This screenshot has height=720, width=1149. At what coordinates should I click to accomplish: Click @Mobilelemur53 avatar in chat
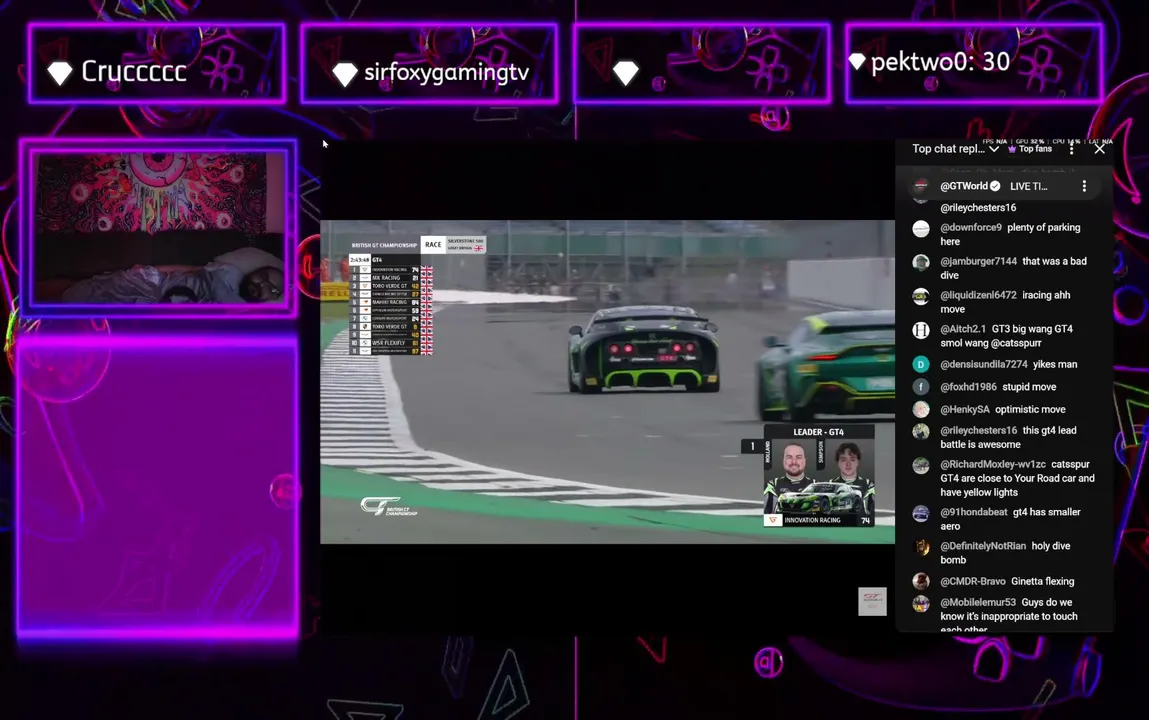click(921, 604)
